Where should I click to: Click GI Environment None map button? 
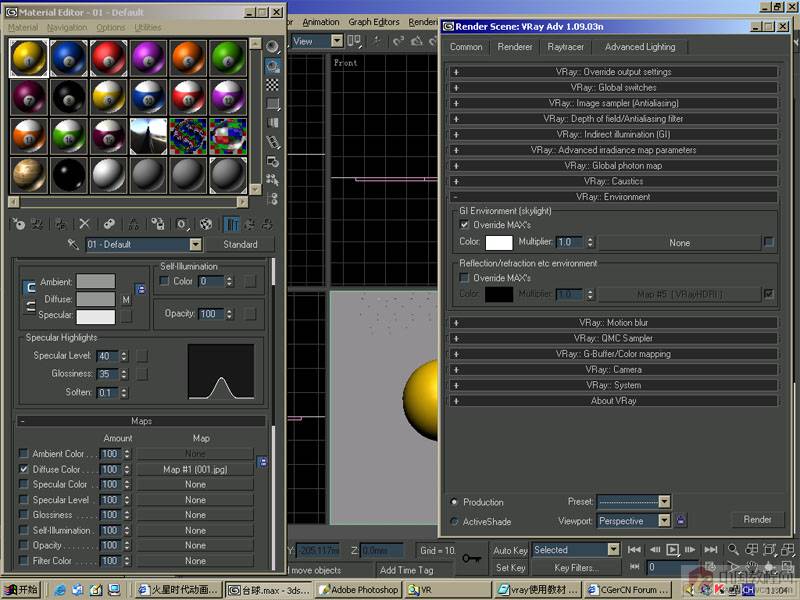[x=679, y=243]
